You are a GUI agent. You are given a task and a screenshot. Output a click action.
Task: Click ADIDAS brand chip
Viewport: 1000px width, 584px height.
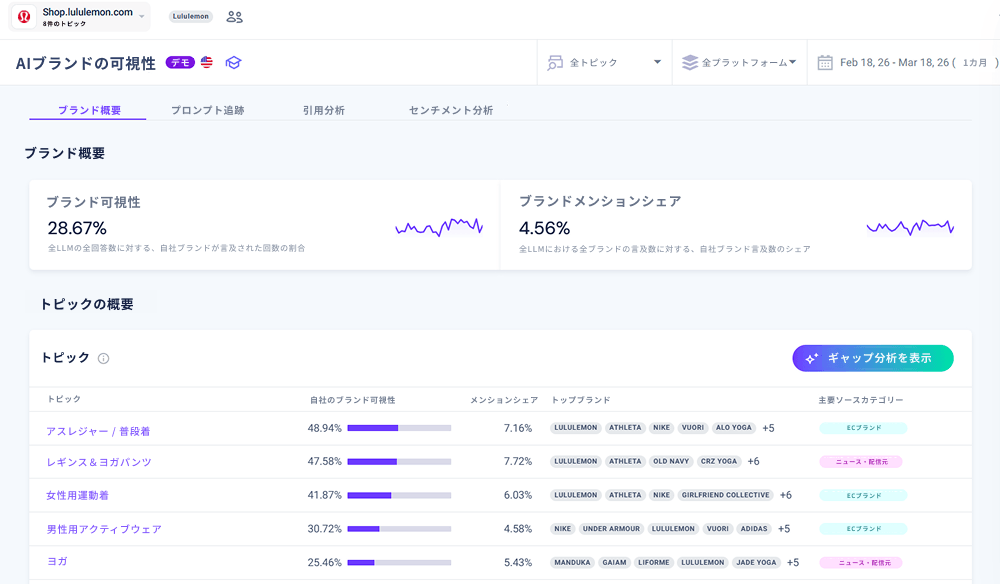pyautogui.click(x=754, y=529)
